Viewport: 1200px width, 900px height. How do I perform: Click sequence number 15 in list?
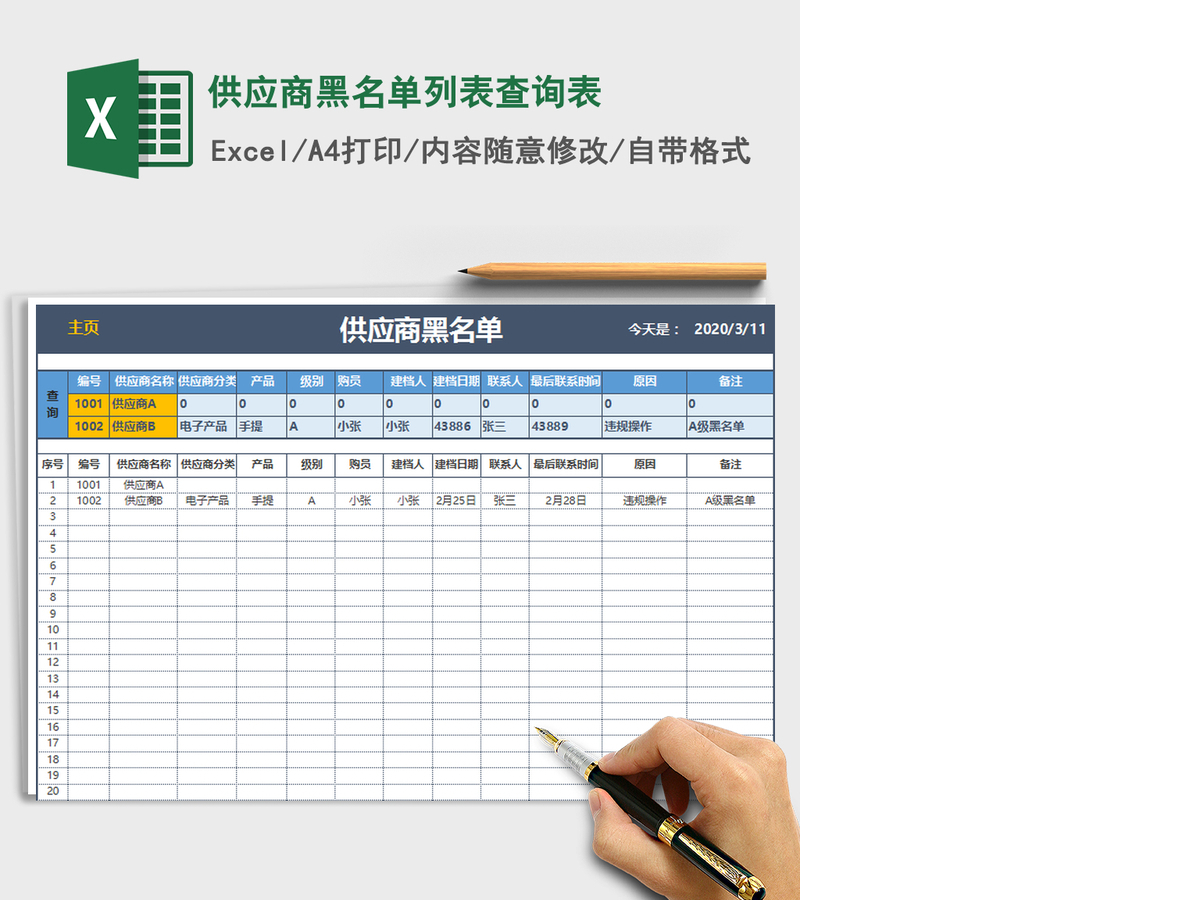[53, 710]
